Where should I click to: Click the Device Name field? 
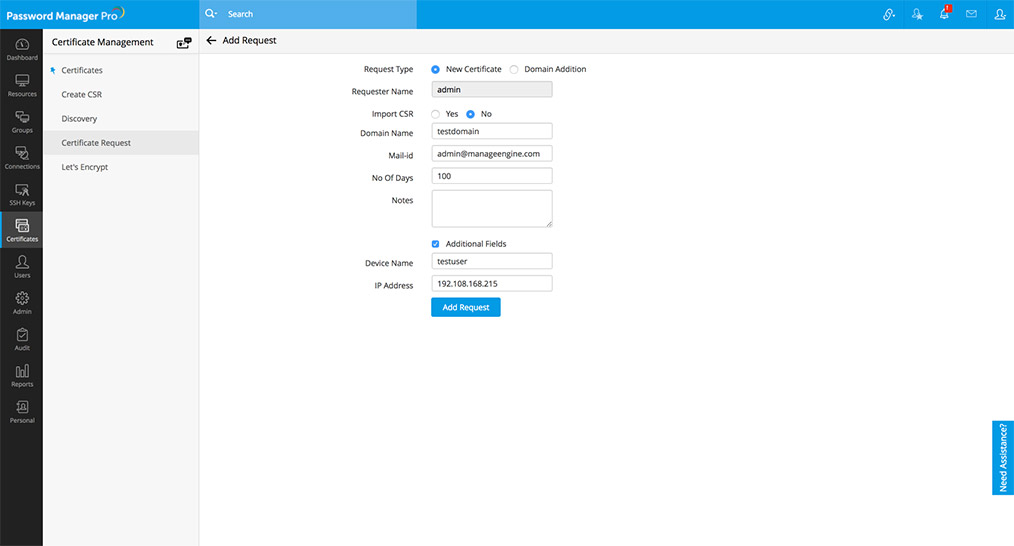(491, 261)
